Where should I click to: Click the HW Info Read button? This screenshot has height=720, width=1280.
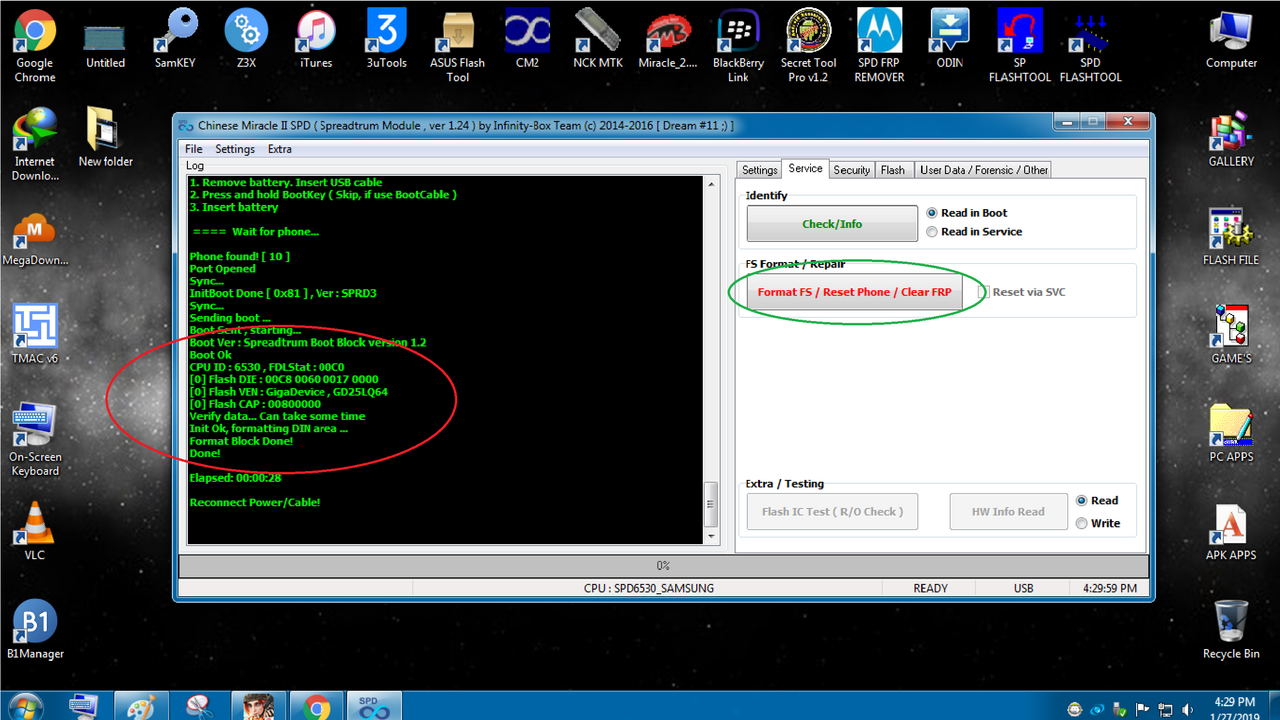pos(1008,512)
